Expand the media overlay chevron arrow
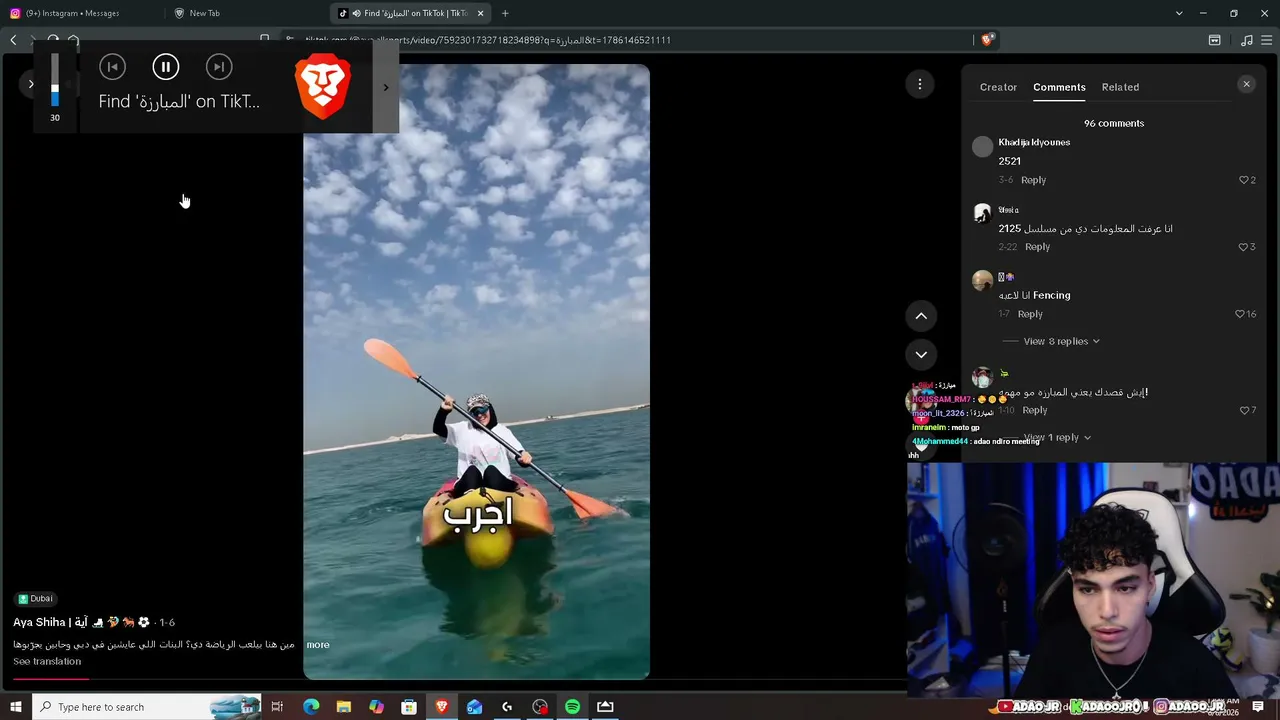The image size is (1280, 720). 386,87
